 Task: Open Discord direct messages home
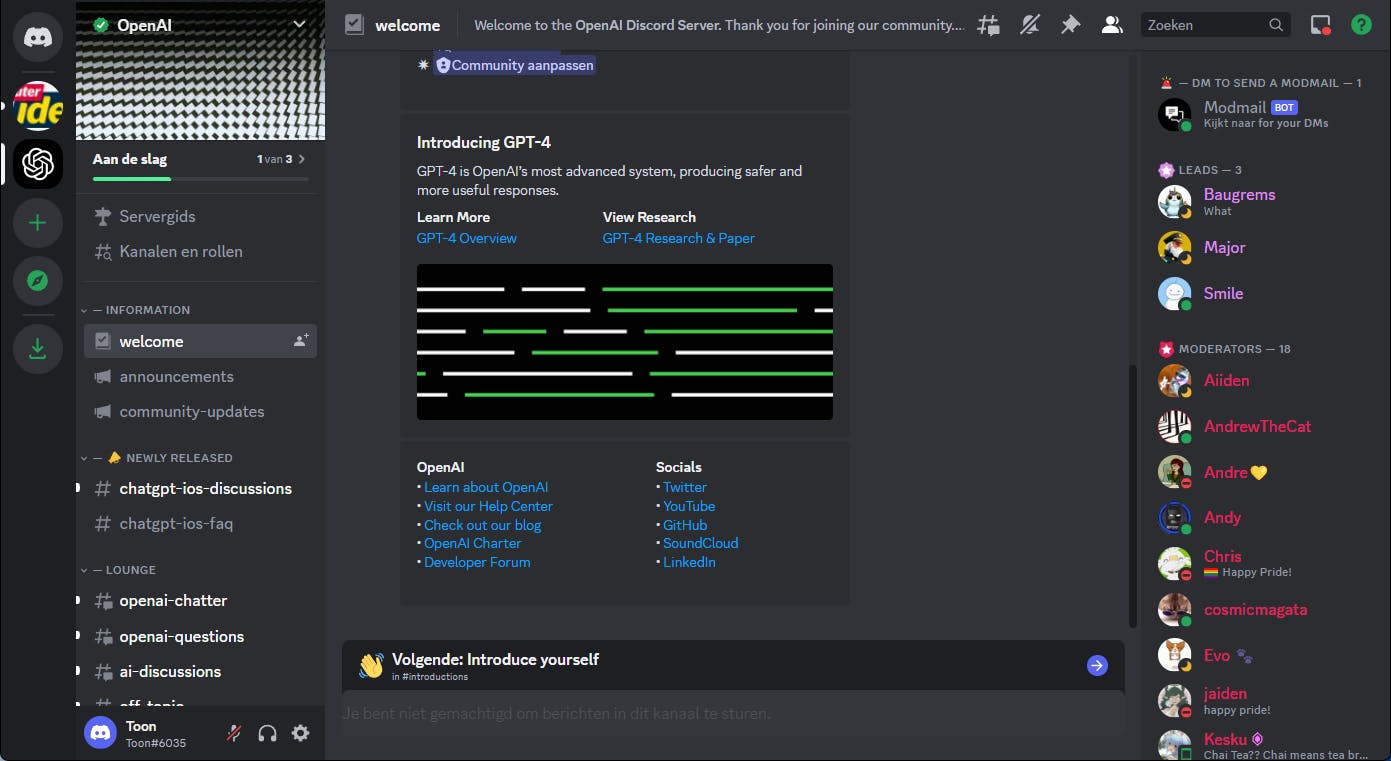tap(38, 38)
